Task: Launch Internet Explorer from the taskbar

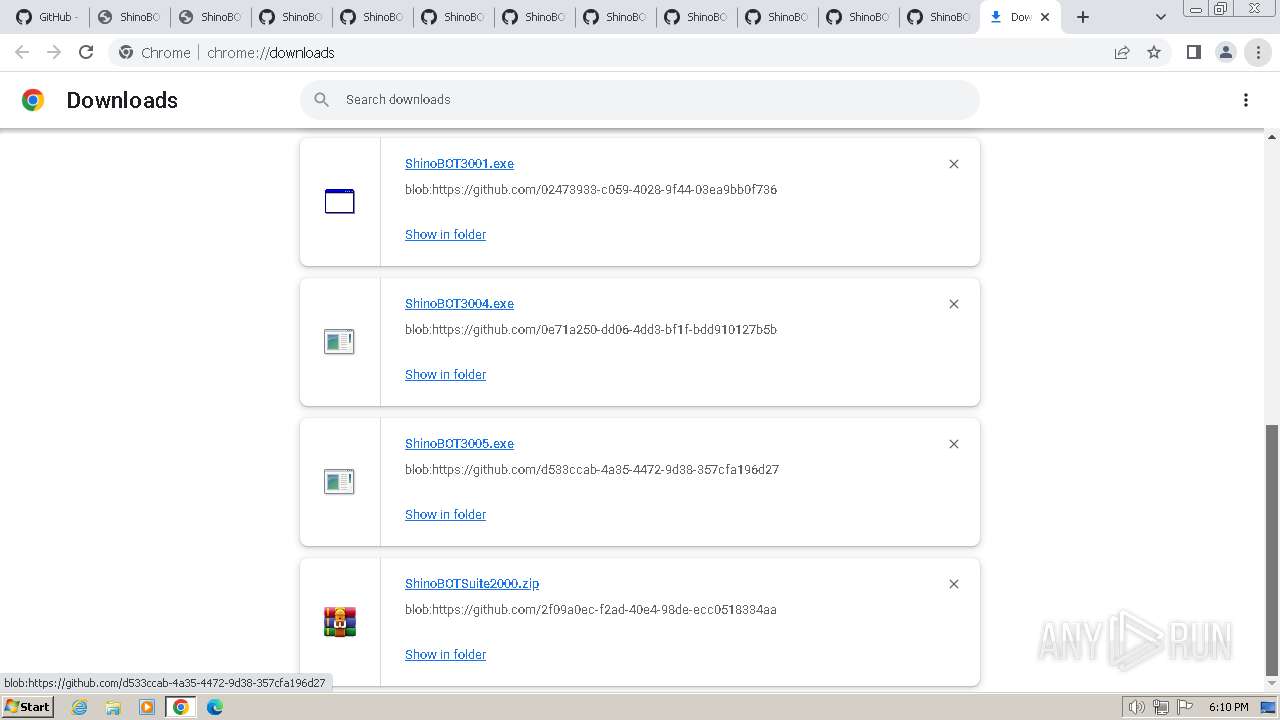Action: (80, 707)
